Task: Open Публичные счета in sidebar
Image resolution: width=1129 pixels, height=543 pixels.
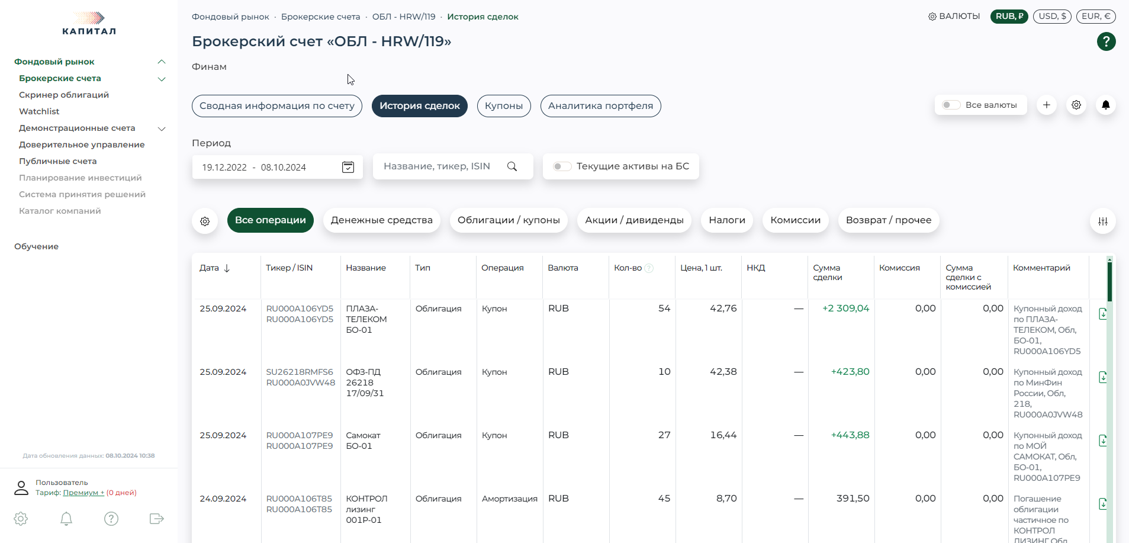Action: pos(58,161)
